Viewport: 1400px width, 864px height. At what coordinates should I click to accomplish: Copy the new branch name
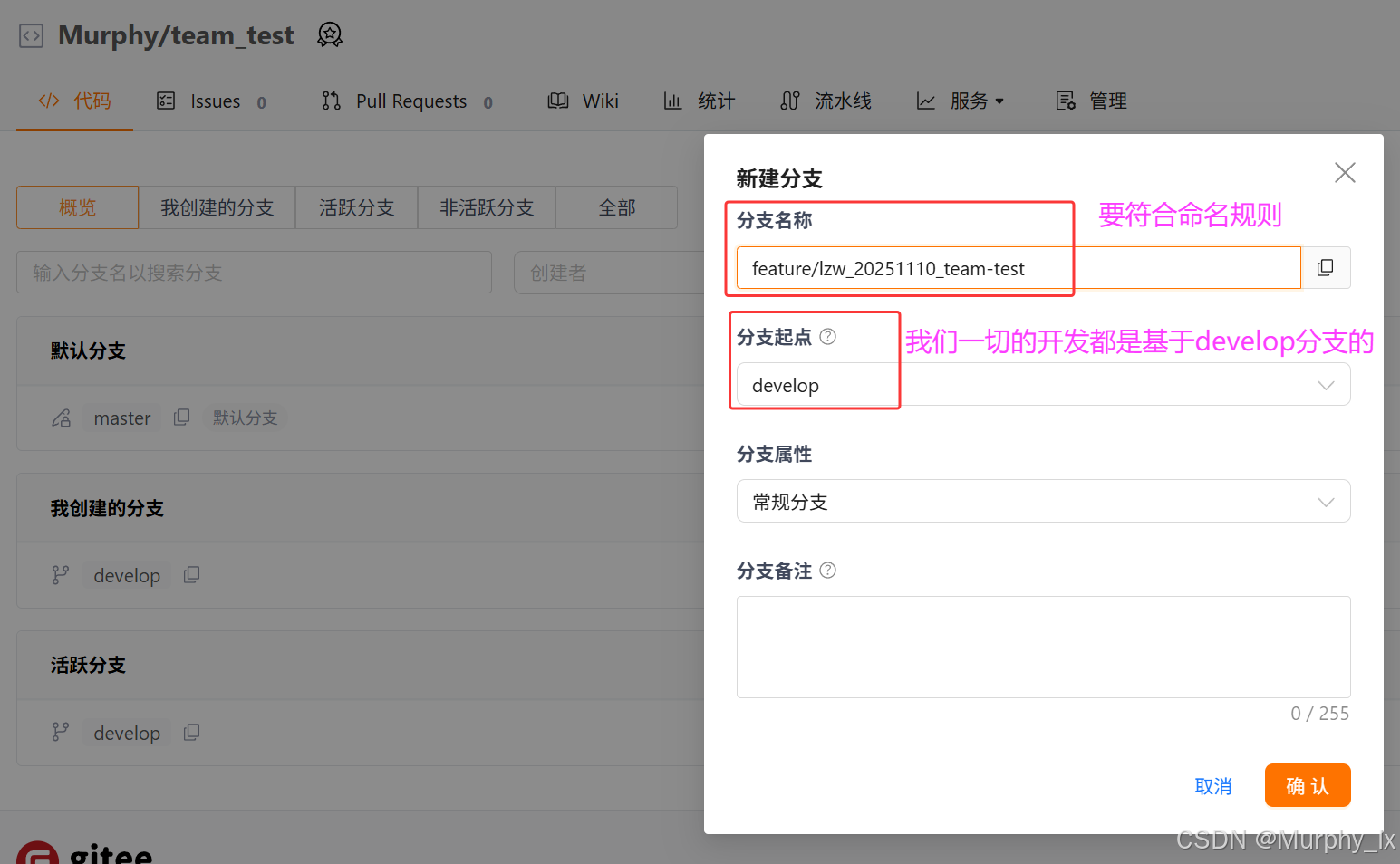coord(1326,268)
